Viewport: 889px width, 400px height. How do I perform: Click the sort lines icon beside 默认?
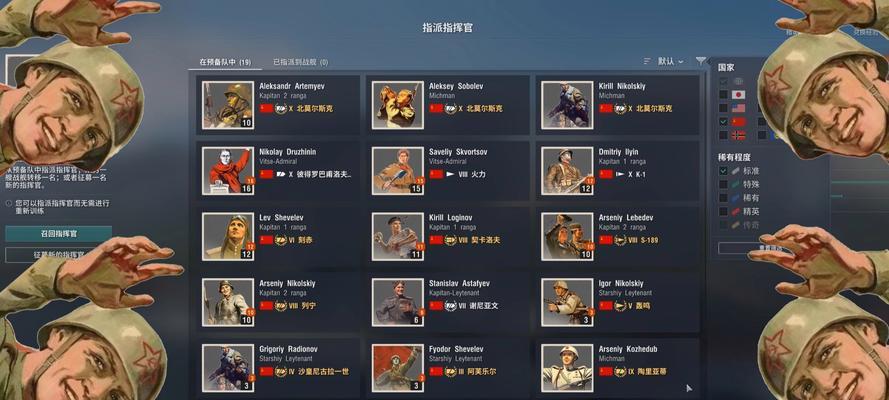click(x=647, y=61)
